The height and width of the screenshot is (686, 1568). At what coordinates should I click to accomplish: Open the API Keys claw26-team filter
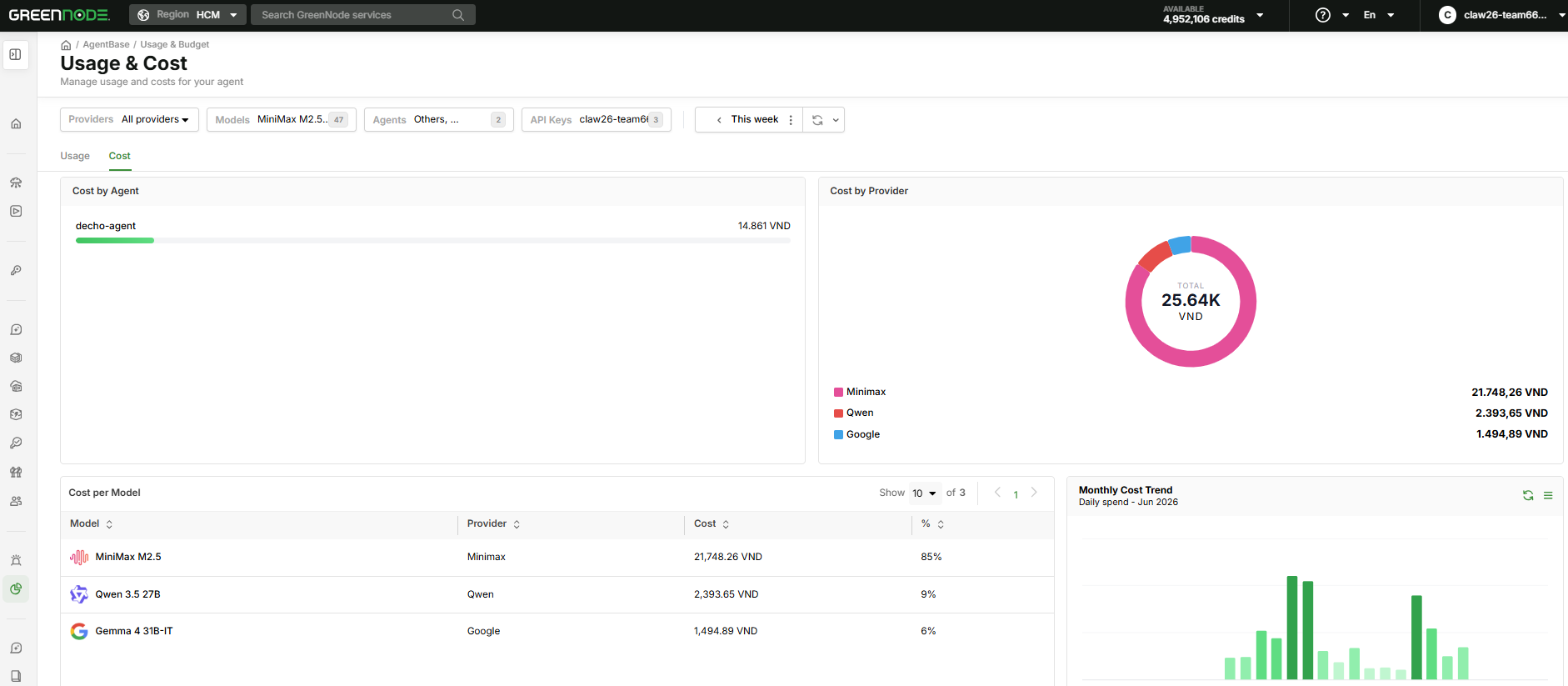[x=597, y=120]
